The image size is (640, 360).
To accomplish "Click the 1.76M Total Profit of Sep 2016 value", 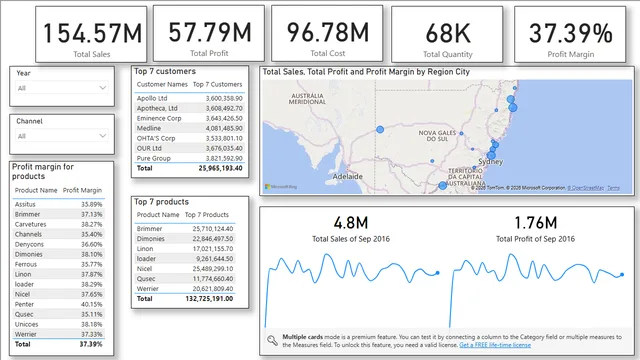I will [x=536, y=223].
